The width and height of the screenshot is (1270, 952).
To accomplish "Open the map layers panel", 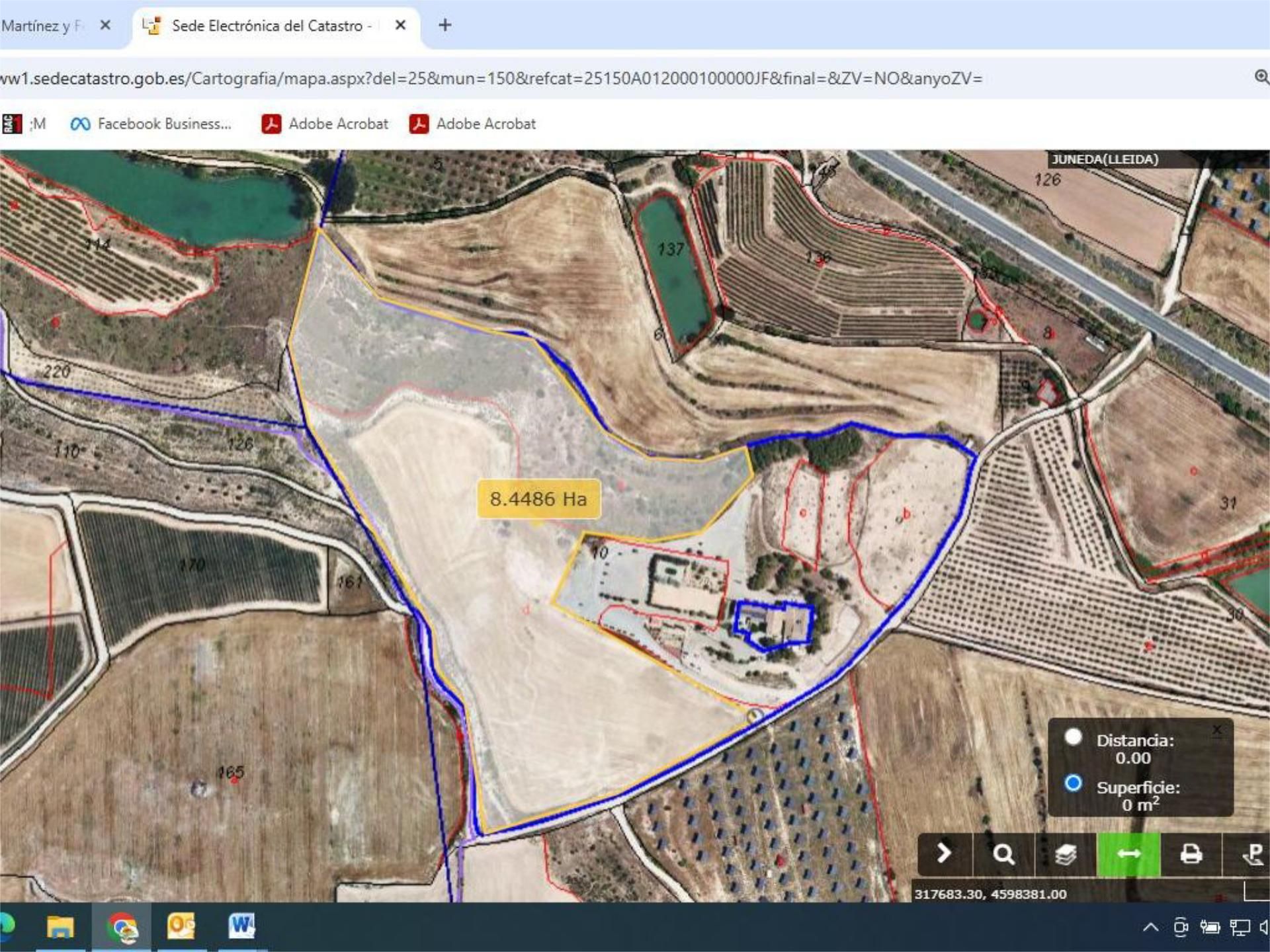I will click(x=1066, y=854).
